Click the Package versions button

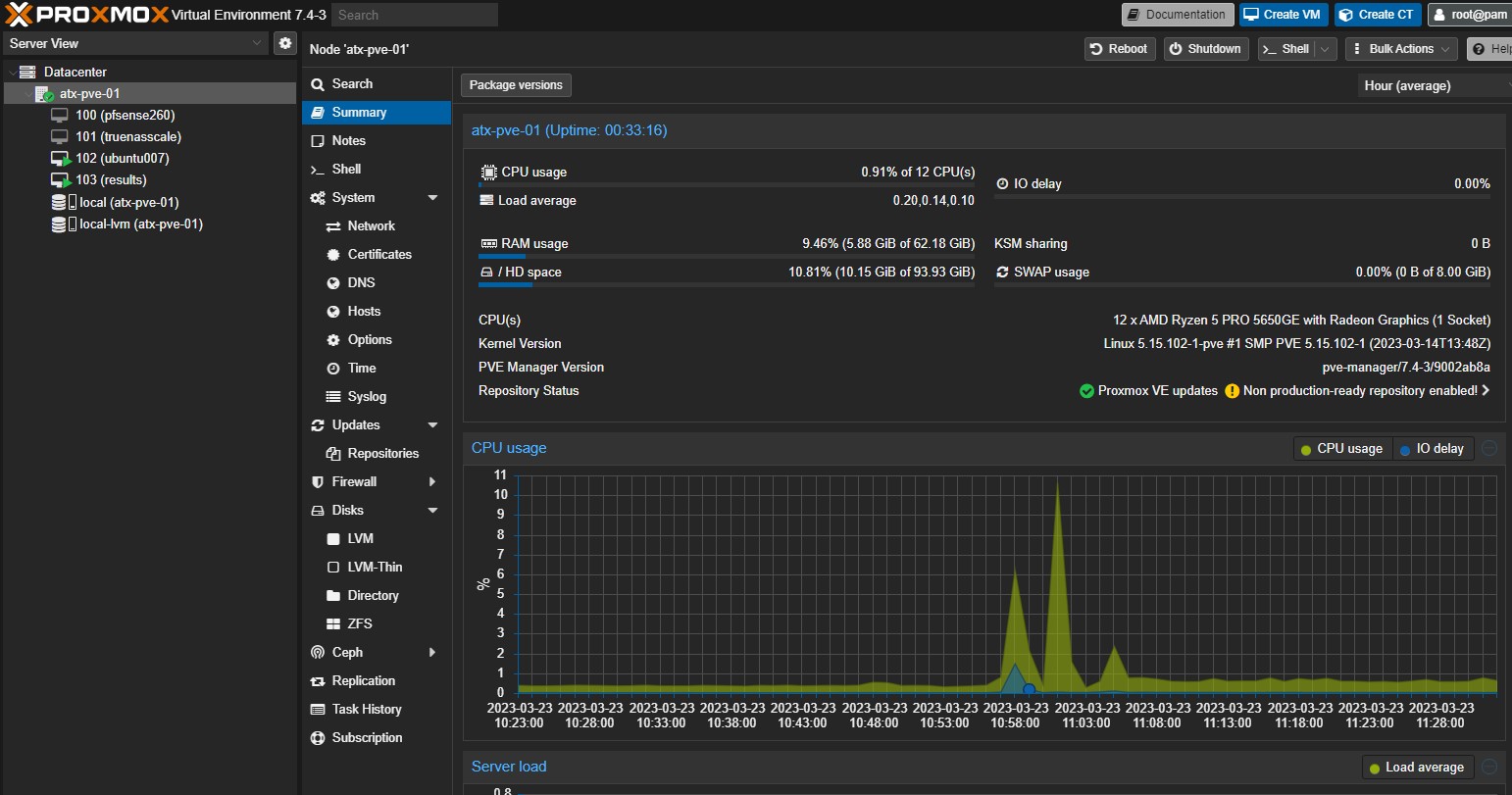[x=516, y=85]
